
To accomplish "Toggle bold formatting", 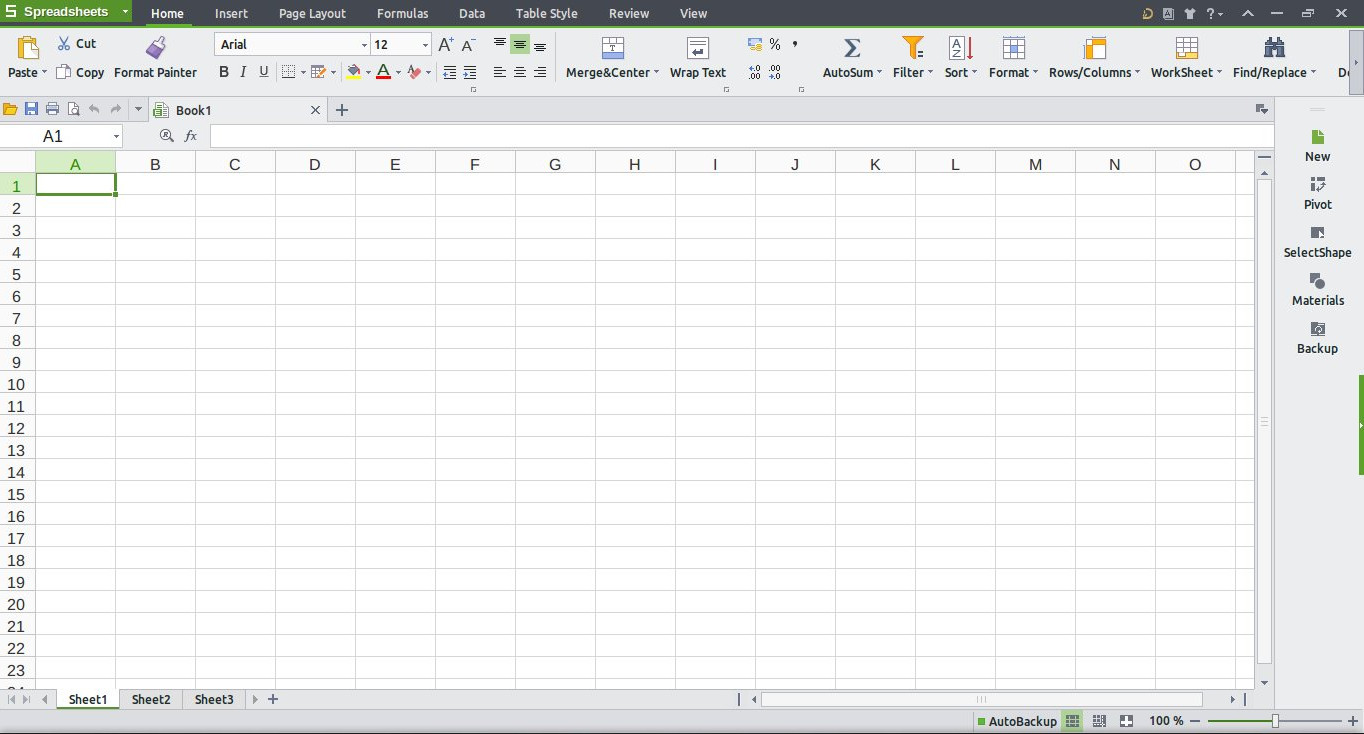I will [x=224, y=72].
